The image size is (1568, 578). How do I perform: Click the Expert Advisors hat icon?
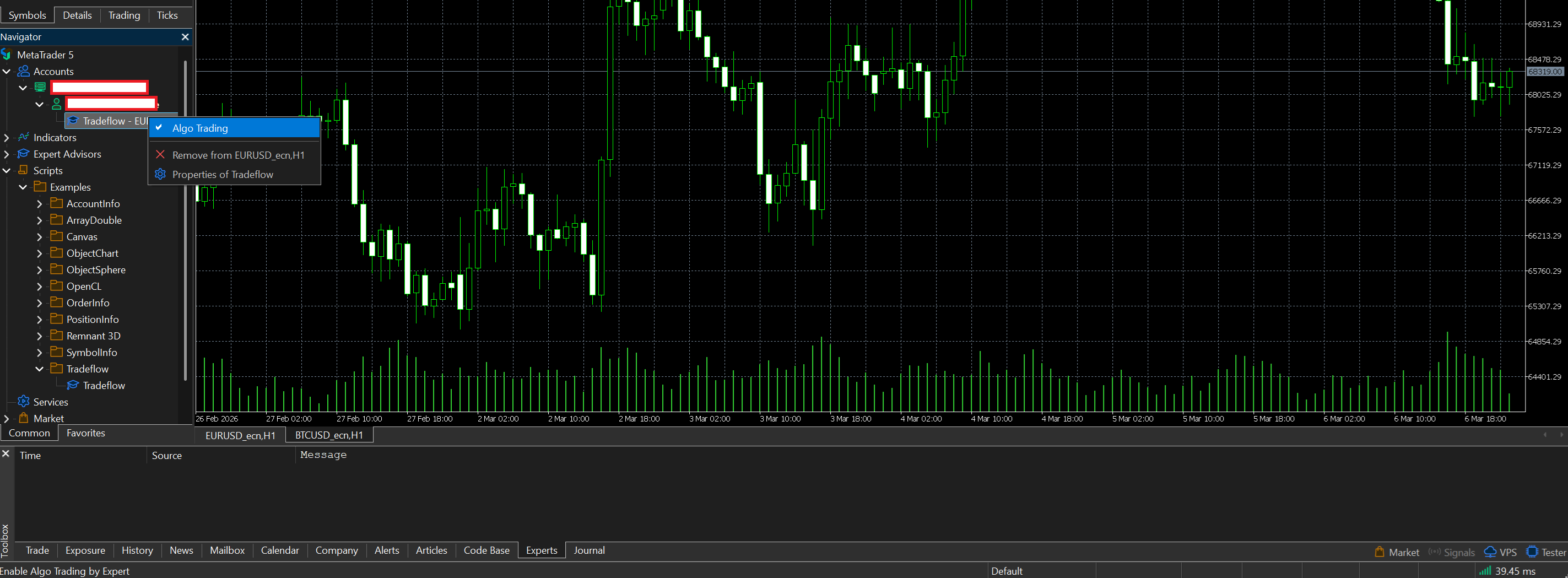click(24, 154)
